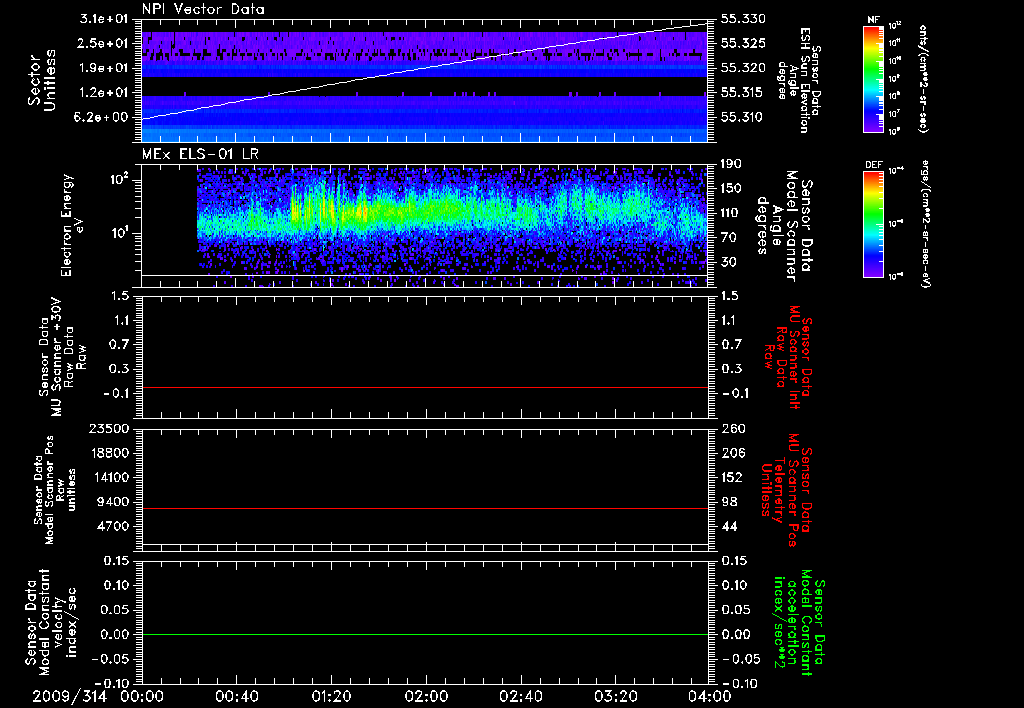Image resolution: width=1024 pixels, height=708 pixels.
Task: Click the 150 scanner angle tick value
Action: 731,189
